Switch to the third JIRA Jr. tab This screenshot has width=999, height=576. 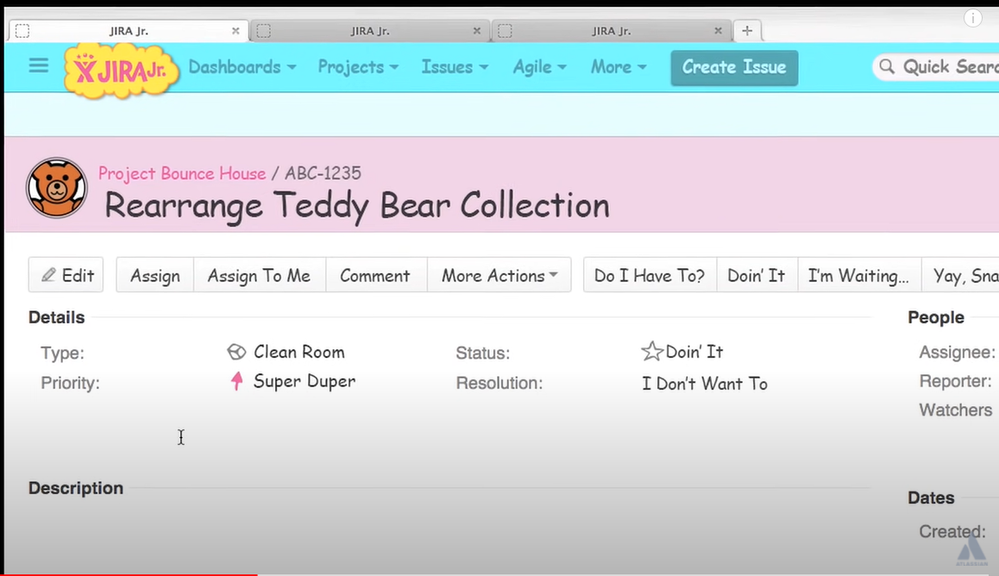coord(610,31)
